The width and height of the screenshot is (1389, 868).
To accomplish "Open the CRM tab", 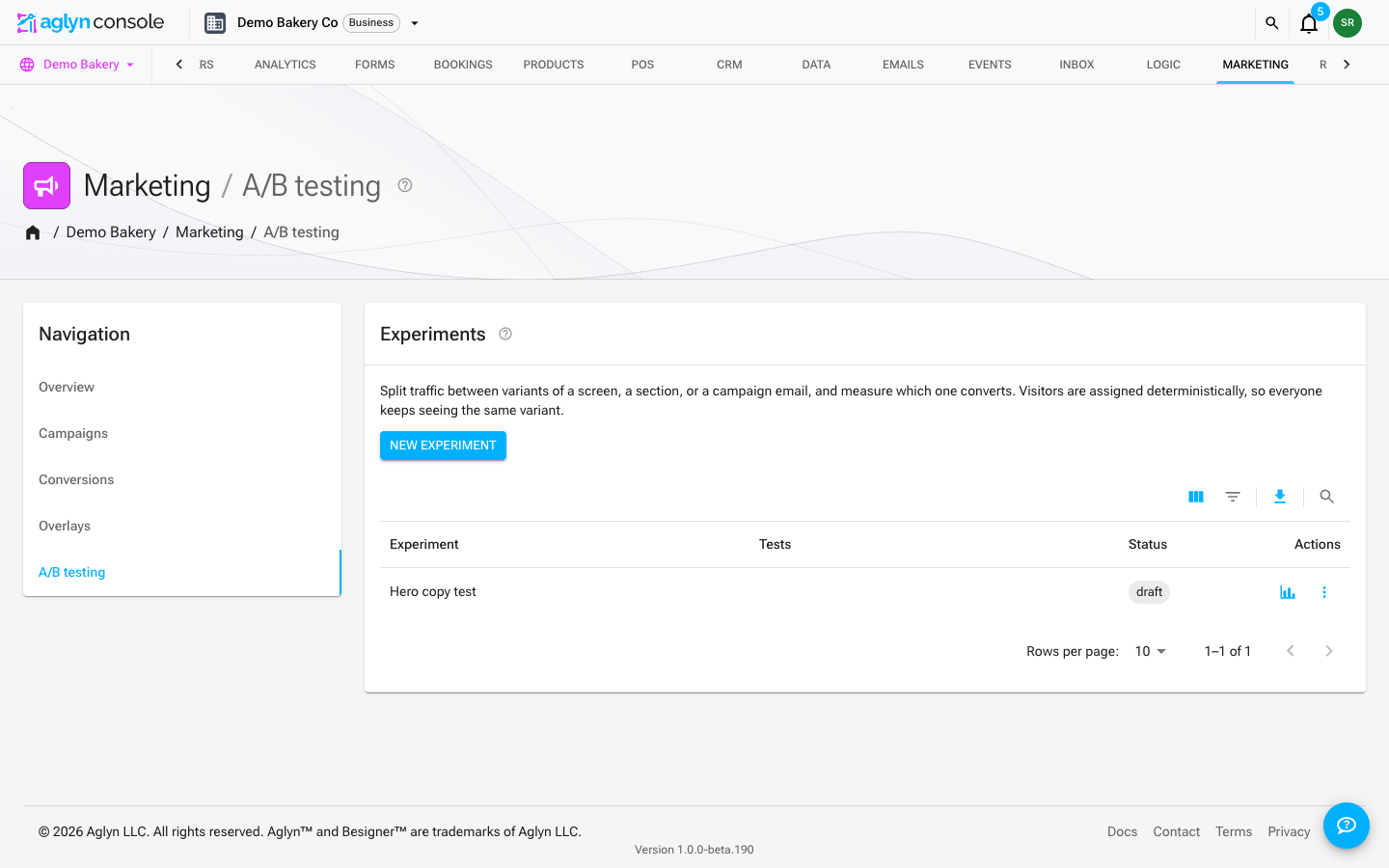I will click(x=729, y=65).
